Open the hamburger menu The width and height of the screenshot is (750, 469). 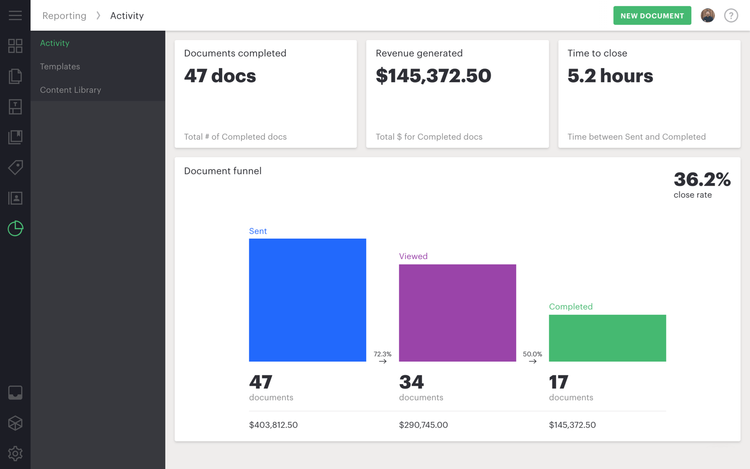click(x=15, y=16)
